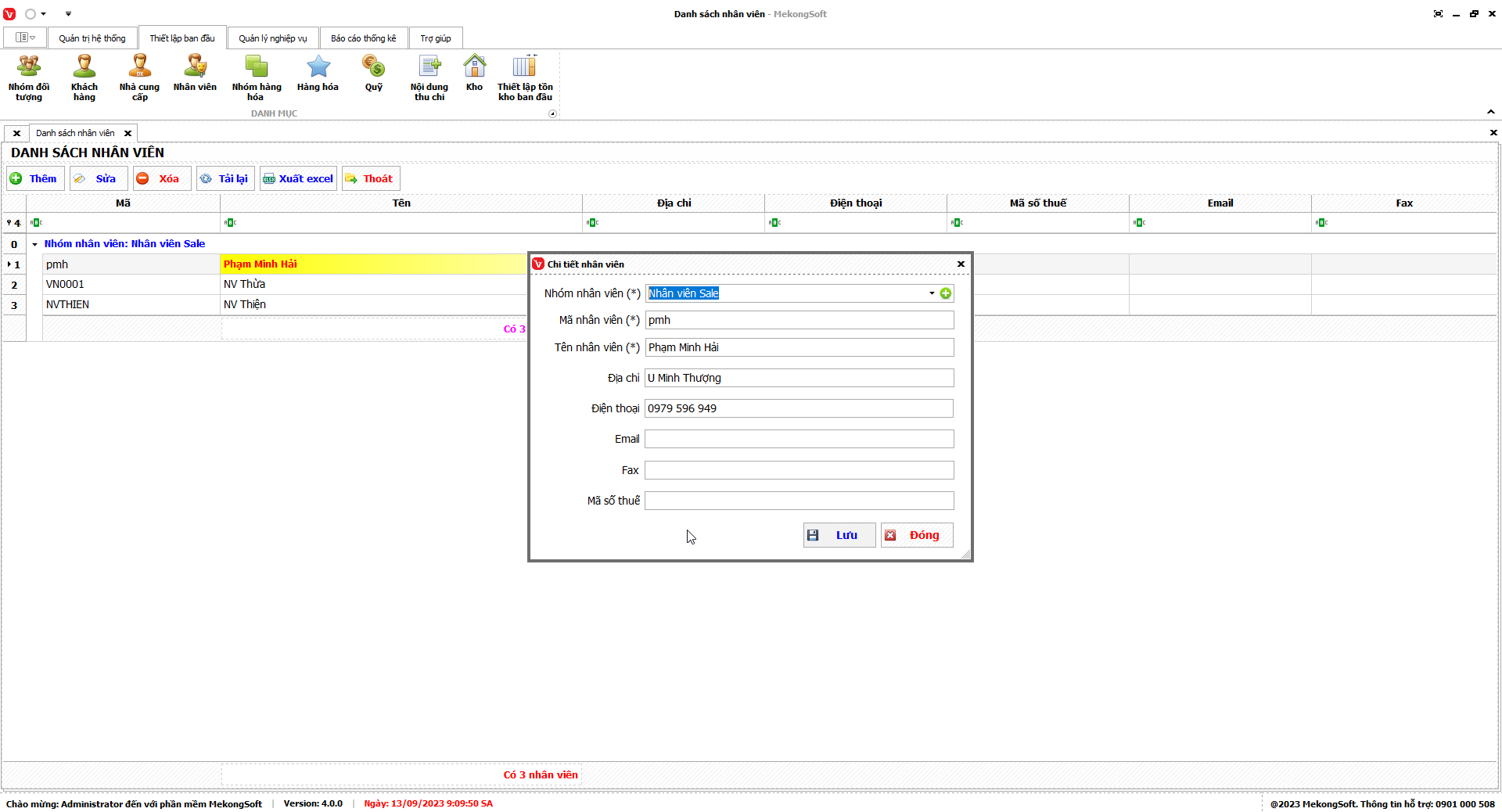The width and height of the screenshot is (1502, 812).
Task: Switch to Thiết lập ban đầu tab
Action: click(182, 38)
